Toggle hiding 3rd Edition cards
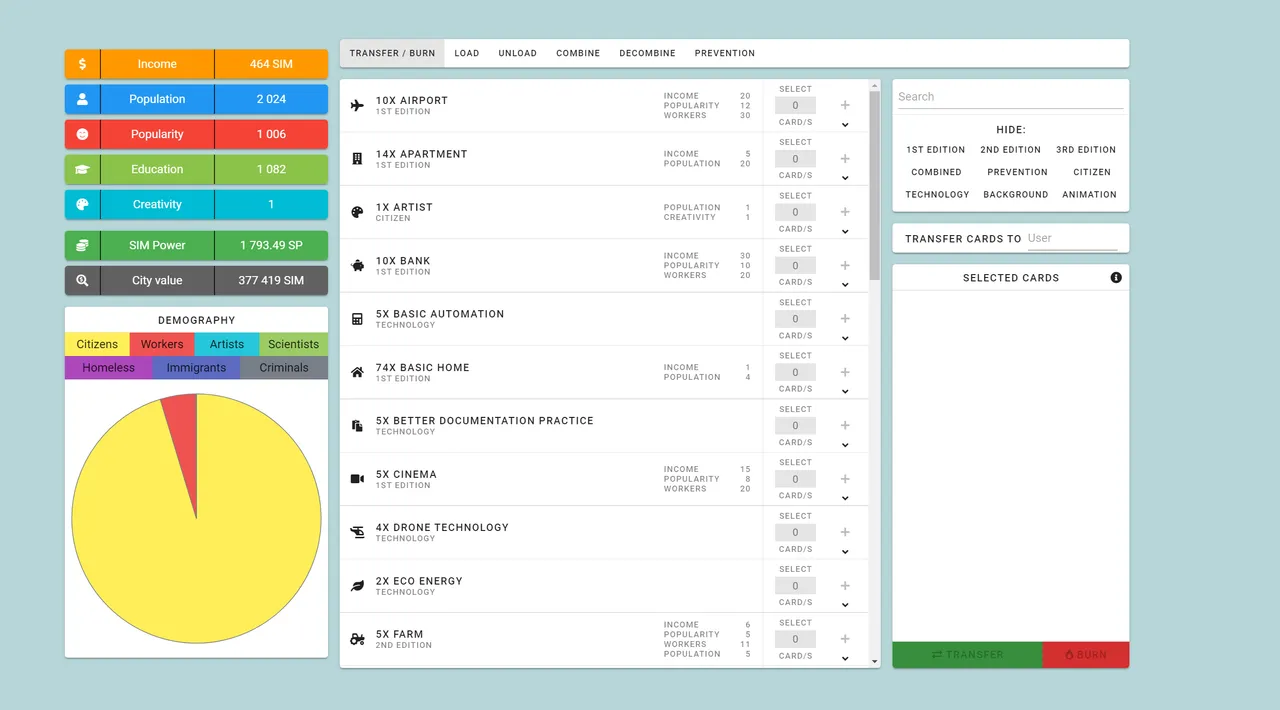The height and width of the screenshot is (710, 1280). (1086, 150)
